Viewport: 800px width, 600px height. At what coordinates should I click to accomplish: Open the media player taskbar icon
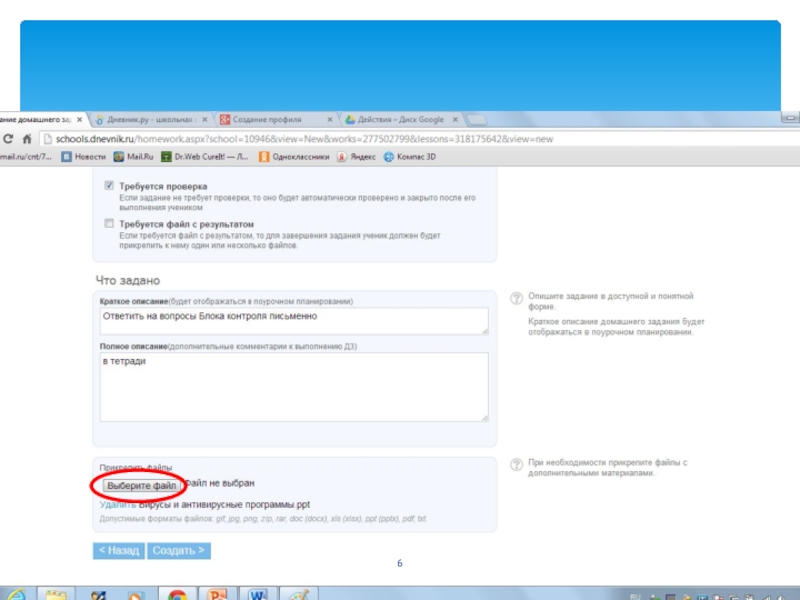(137, 595)
